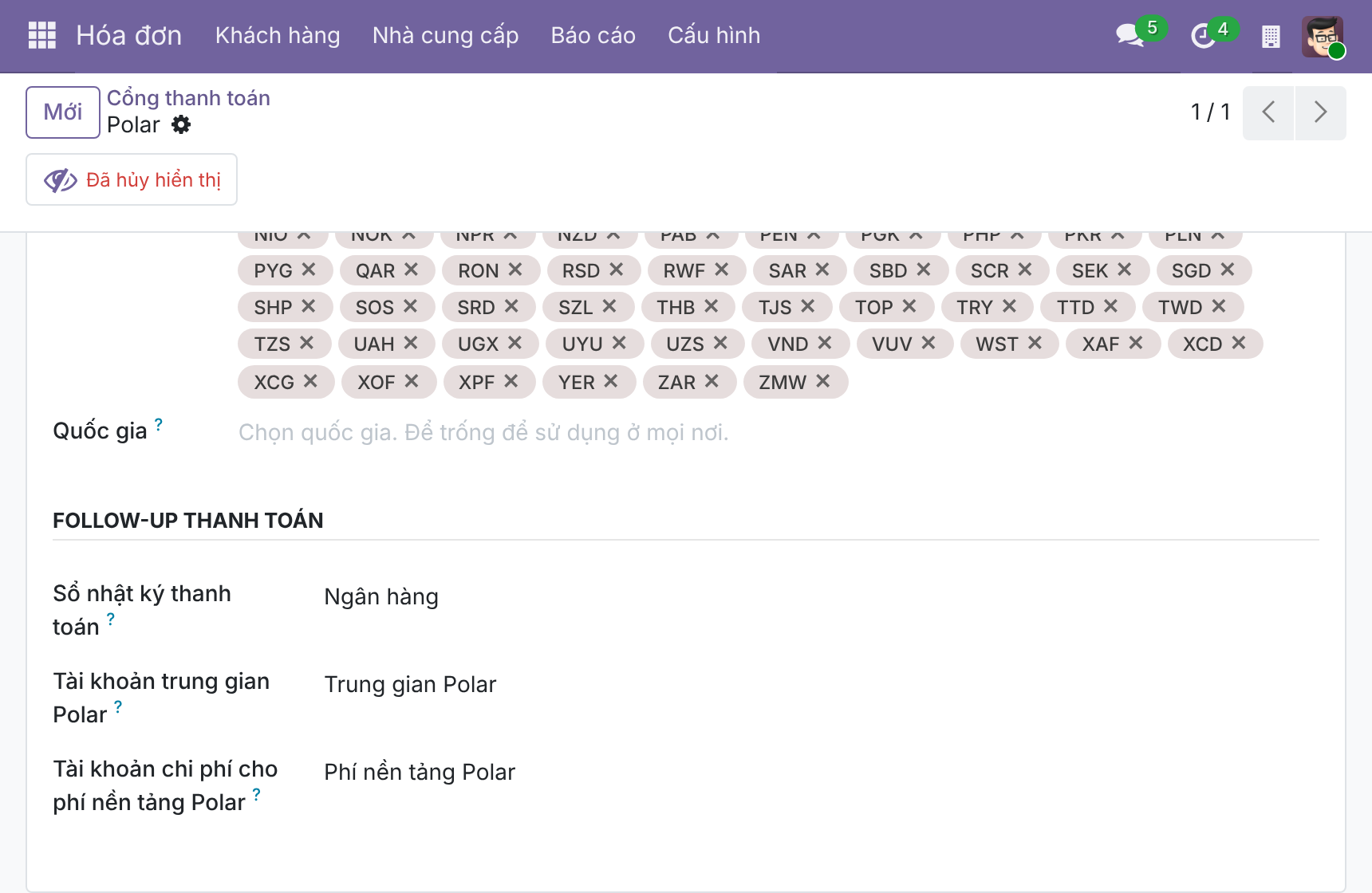Open the apps grid menu

[x=41, y=35]
